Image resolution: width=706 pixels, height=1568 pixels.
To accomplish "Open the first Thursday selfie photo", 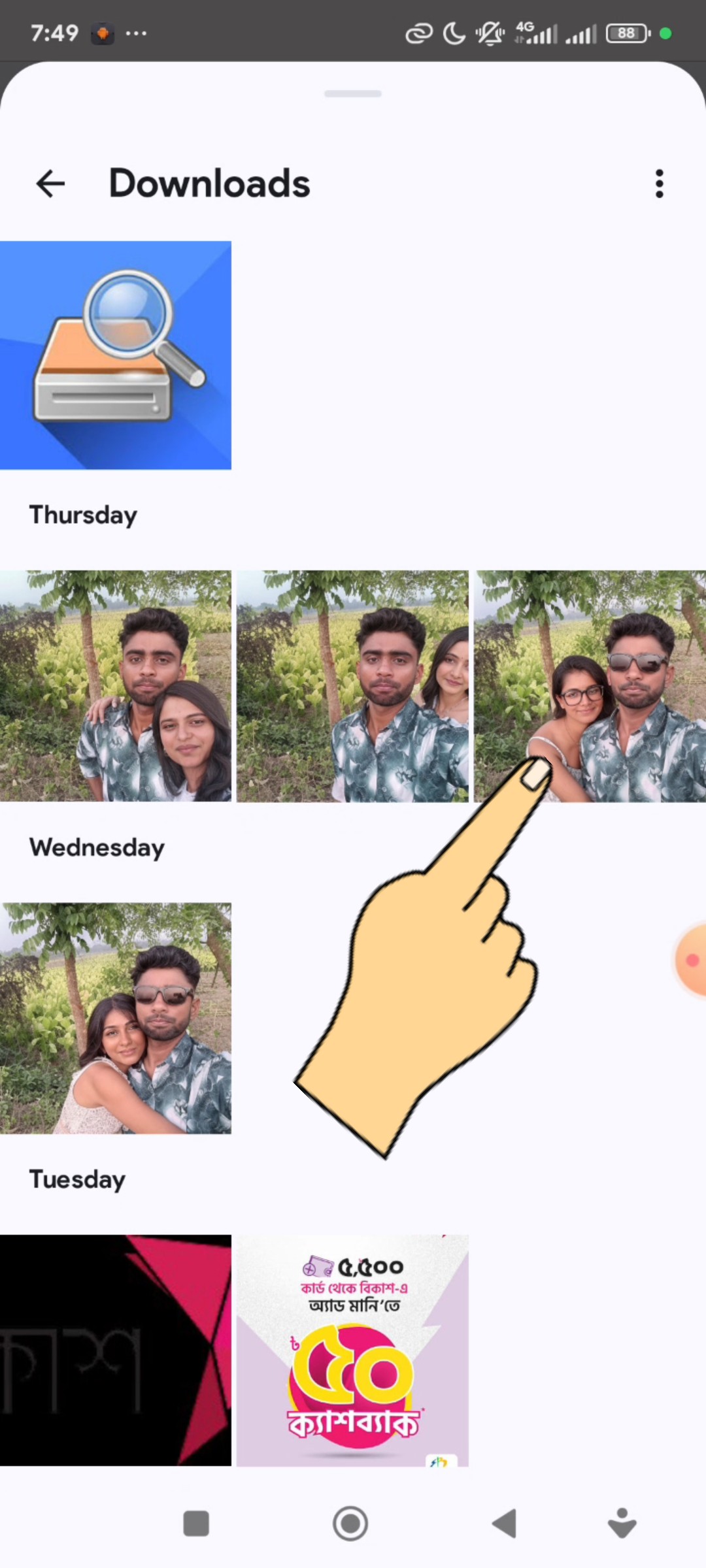I will pyautogui.click(x=116, y=686).
